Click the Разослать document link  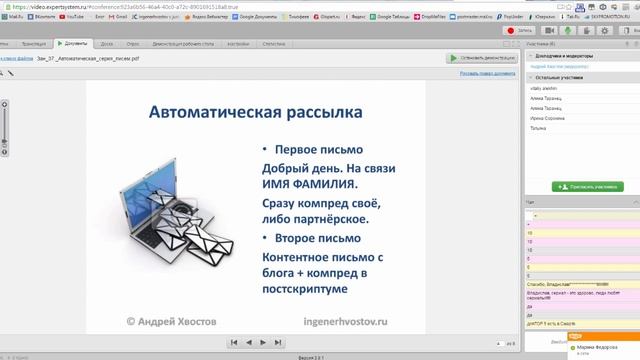point(487,73)
